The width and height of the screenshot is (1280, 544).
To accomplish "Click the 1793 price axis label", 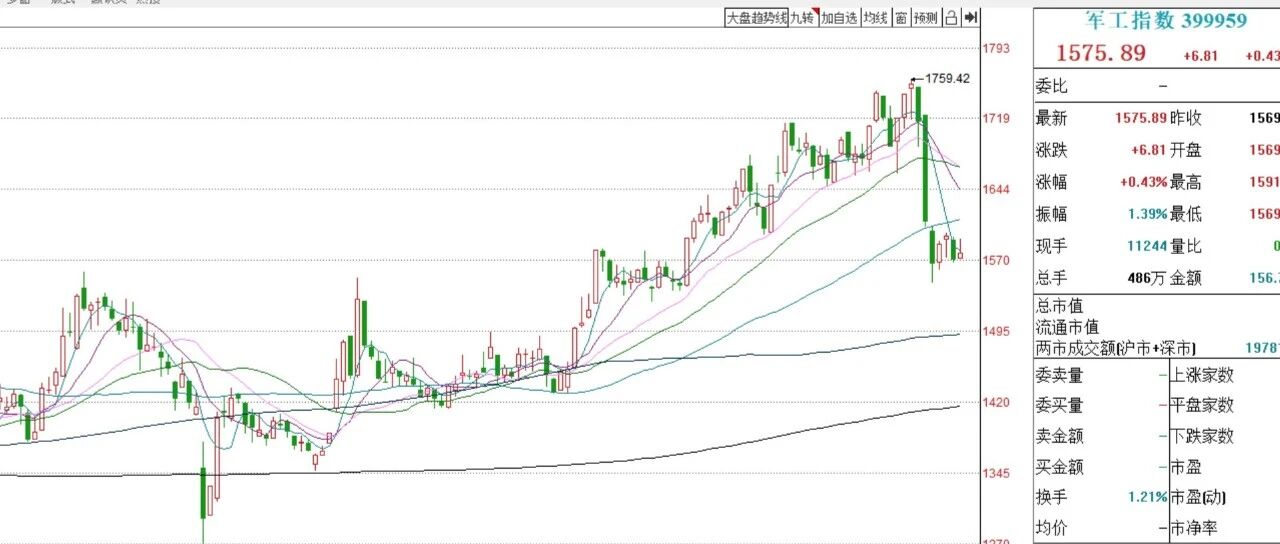I will (x=996, y=48).
